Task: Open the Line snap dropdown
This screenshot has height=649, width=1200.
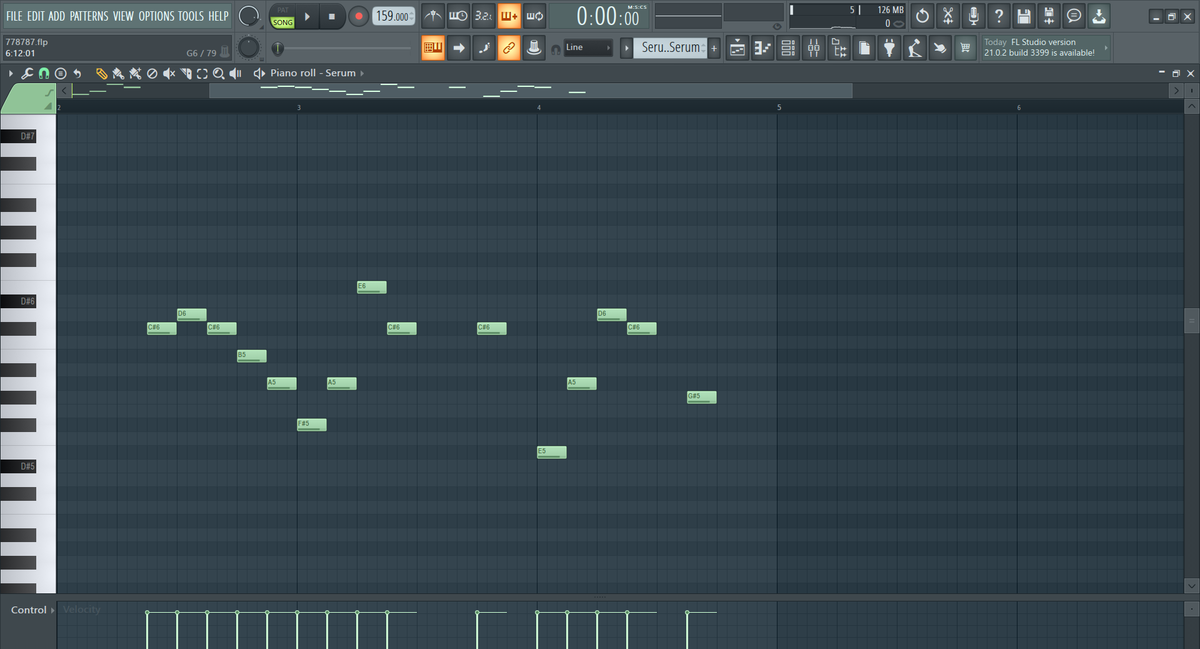Action: (x=588, y=47)
